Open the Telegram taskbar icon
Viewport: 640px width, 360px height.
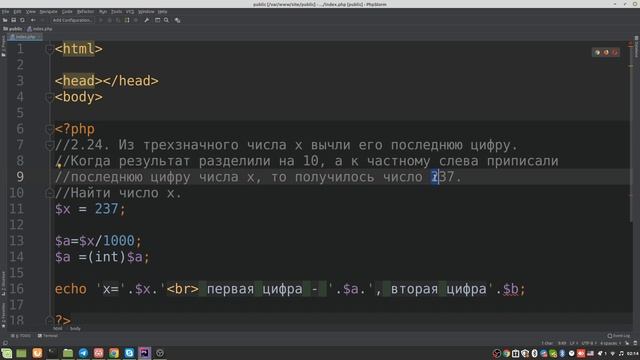pyautogui.click(x=83, y=353)
